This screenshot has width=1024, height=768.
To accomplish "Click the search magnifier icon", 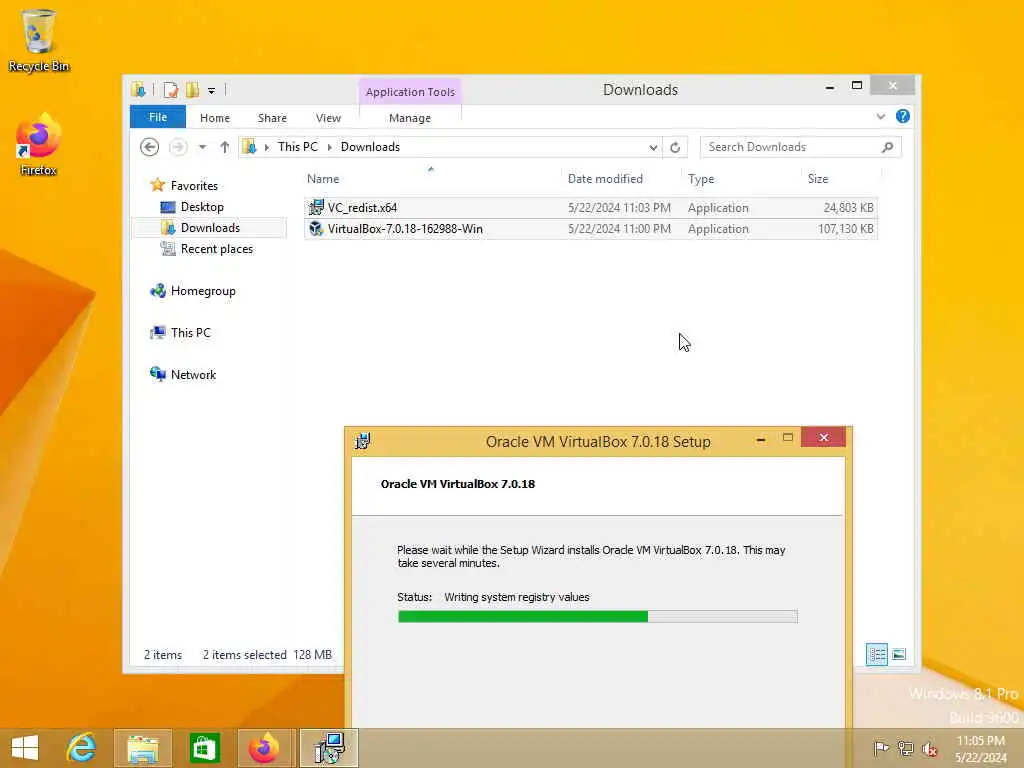I will (888, 147).
